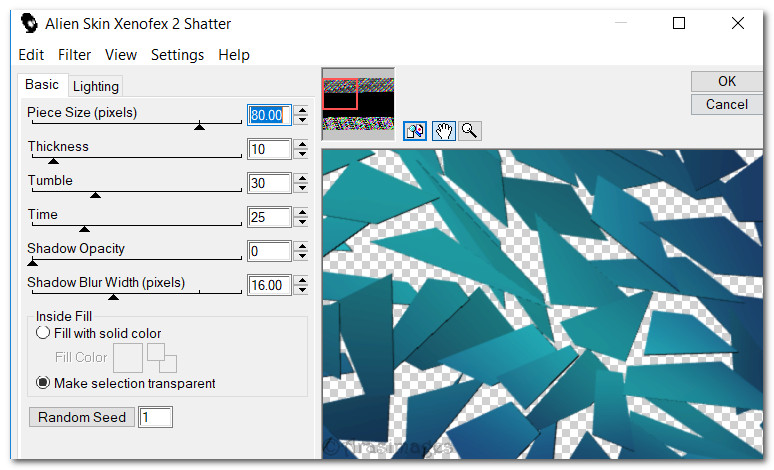Decrease Shadow Blur Width with down arrow
Viewport: 774px width, 470px height.
[302, 290]
